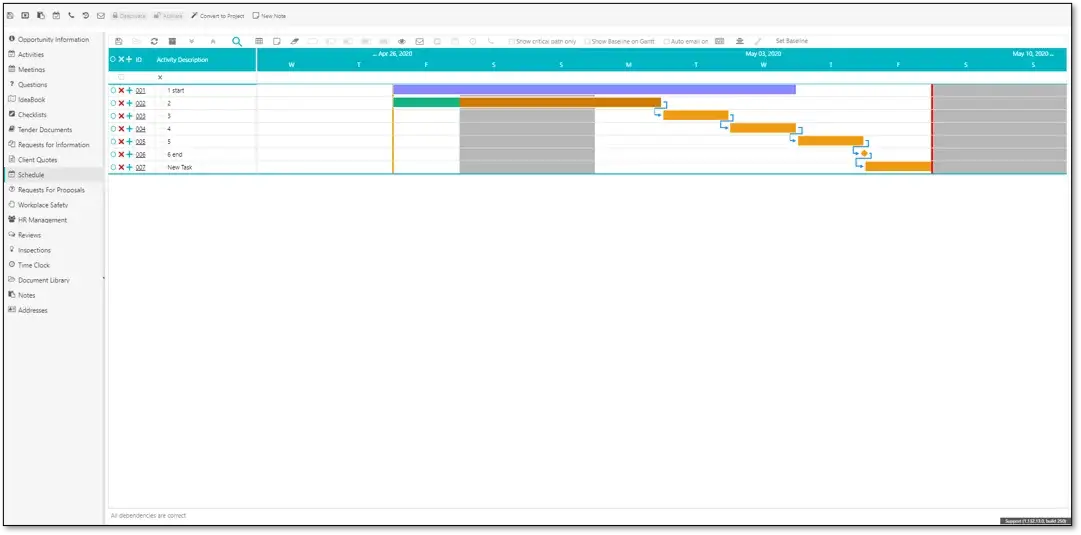Open Client Quotes in the sidebar

click(x=33, y=160)
